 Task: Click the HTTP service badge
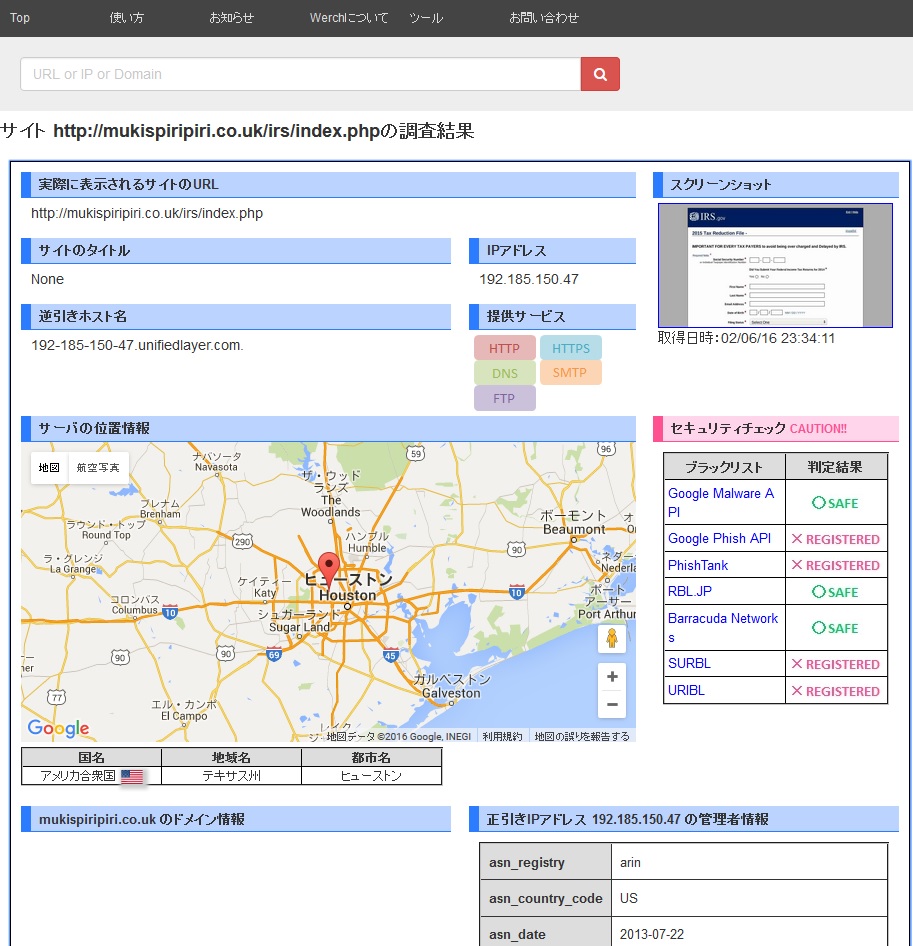(505, 349)
